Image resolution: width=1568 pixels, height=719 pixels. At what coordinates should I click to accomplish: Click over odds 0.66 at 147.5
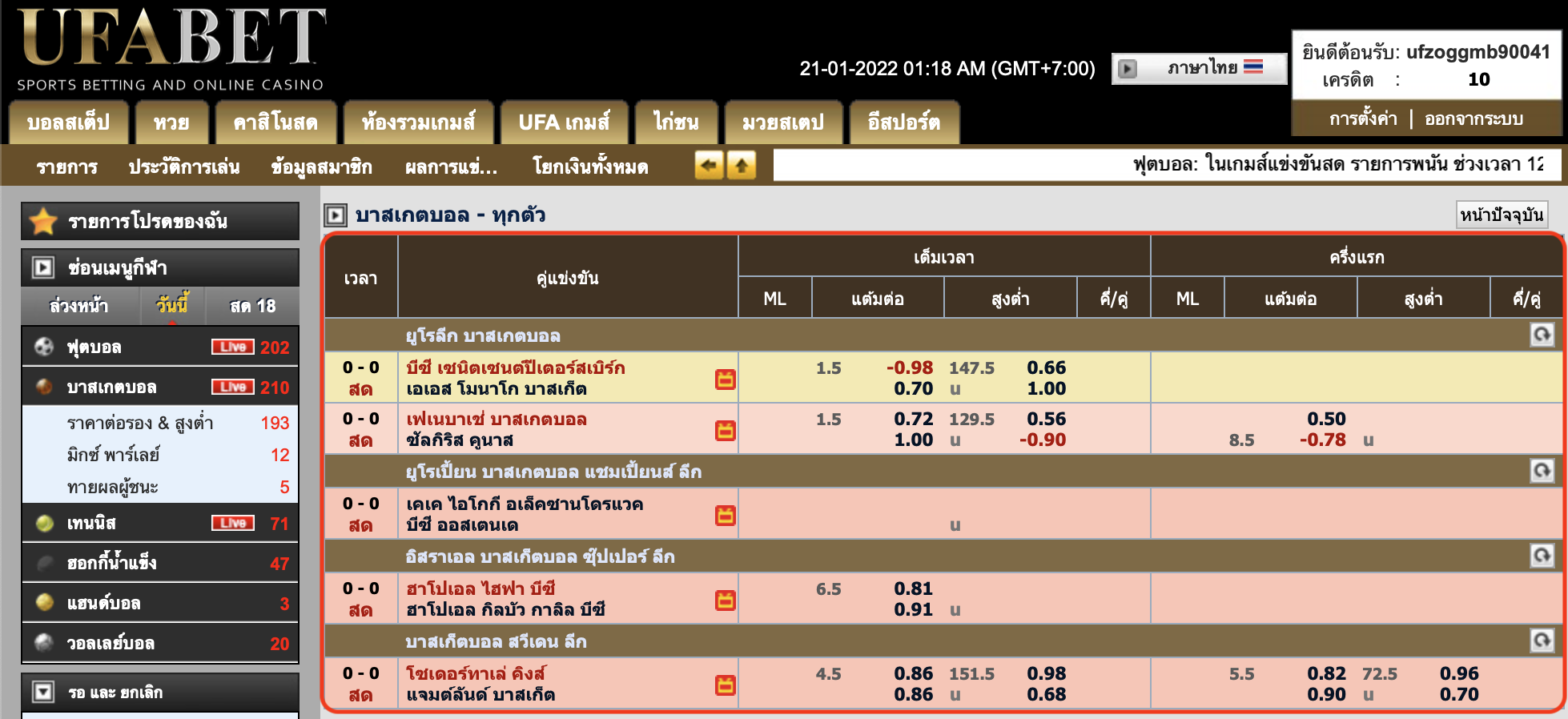1047,368
